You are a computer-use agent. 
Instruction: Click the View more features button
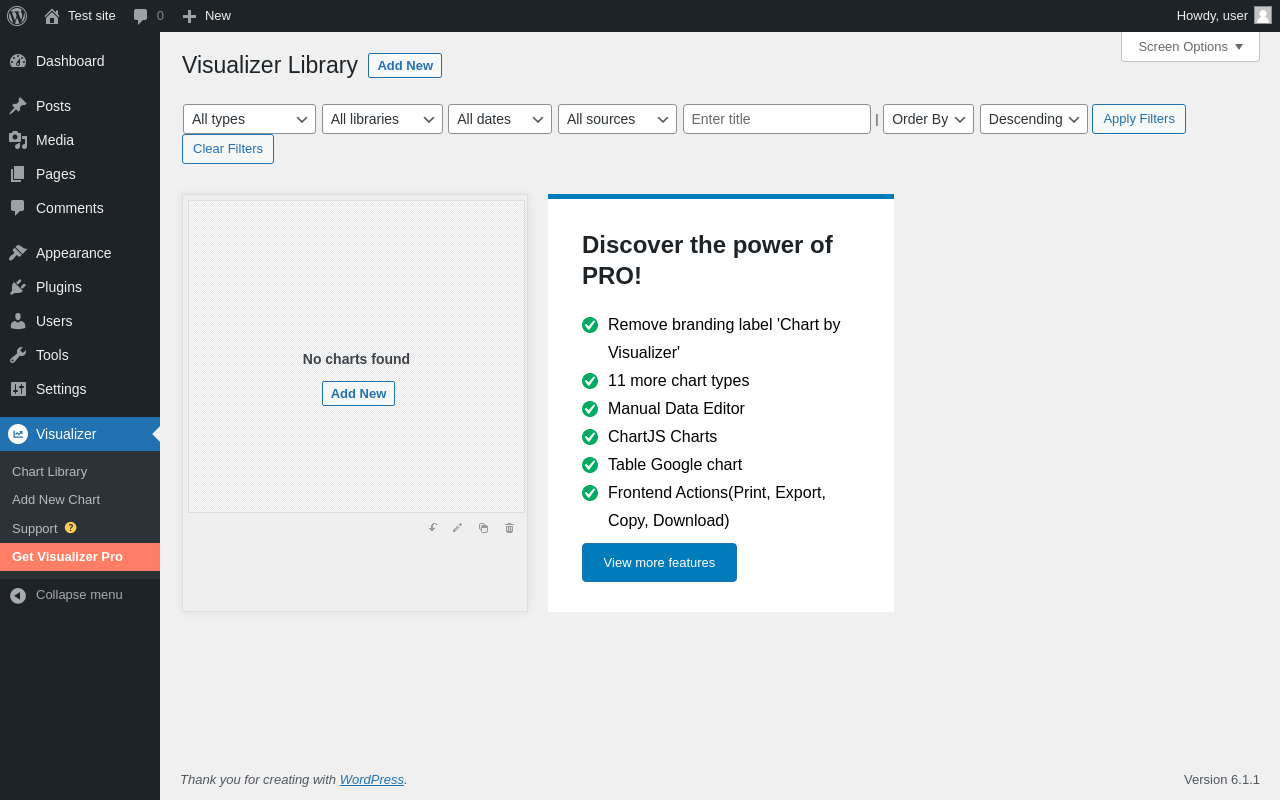(659, 563)
